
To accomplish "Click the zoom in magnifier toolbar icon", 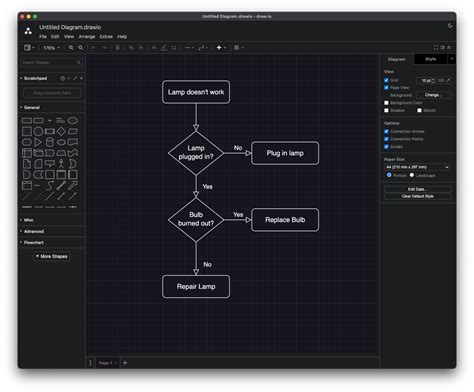I will pyautogui.click(x=71, y=48).
